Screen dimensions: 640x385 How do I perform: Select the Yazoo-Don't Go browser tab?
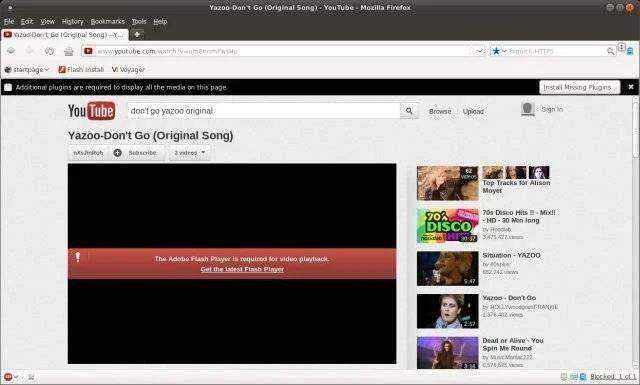(x=65, y=35)
